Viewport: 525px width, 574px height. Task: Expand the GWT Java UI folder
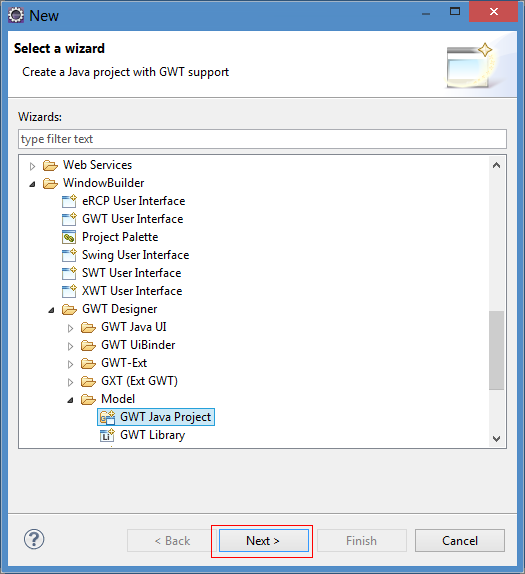pyautogui.click(x=70, y=328)
